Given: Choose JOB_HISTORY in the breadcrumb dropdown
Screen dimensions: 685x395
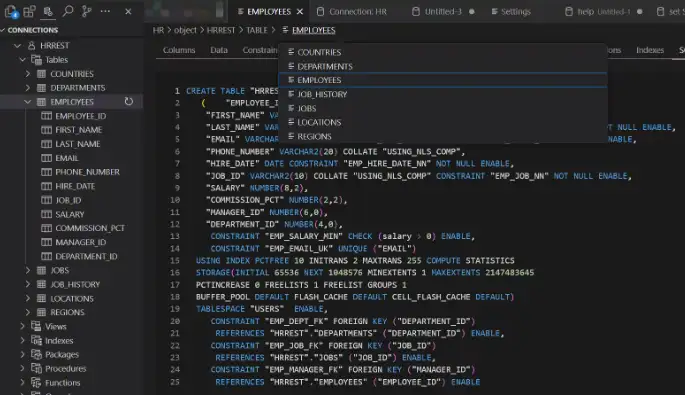Looking at the screenshot, I should click(443, 94).
